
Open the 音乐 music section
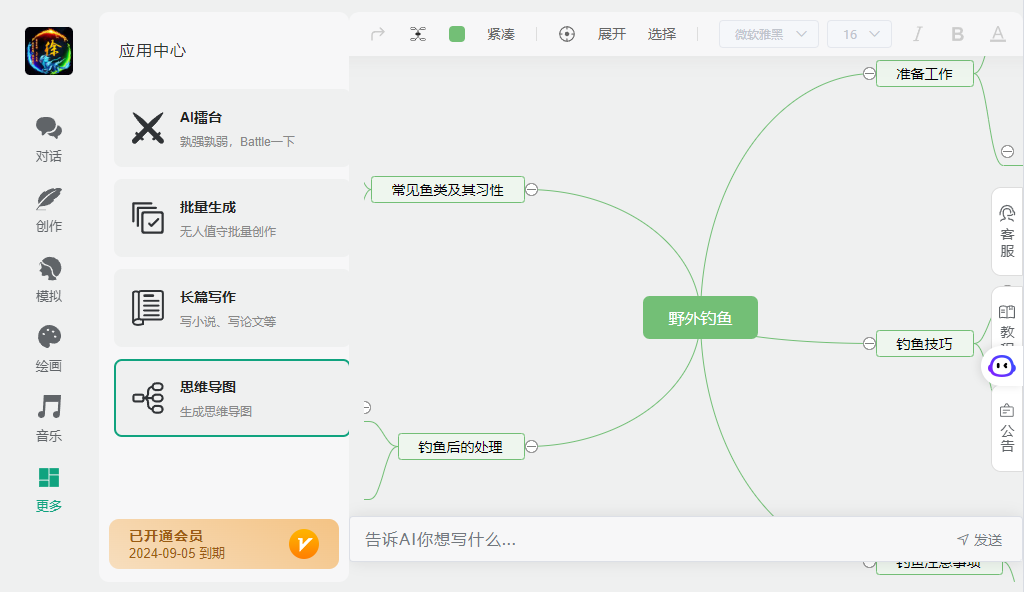coord(49,419)
